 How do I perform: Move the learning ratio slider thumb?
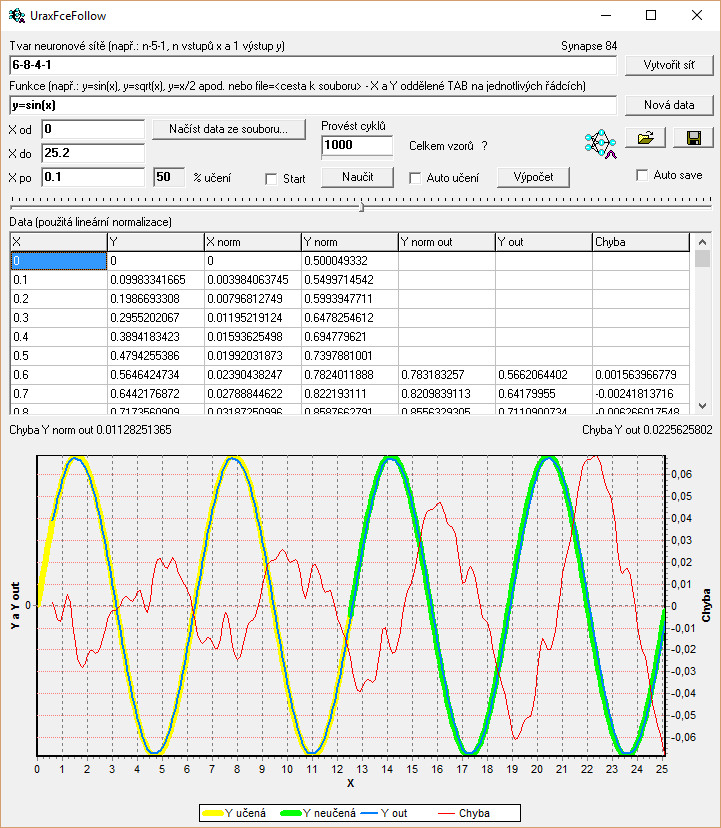coord(361,206)
